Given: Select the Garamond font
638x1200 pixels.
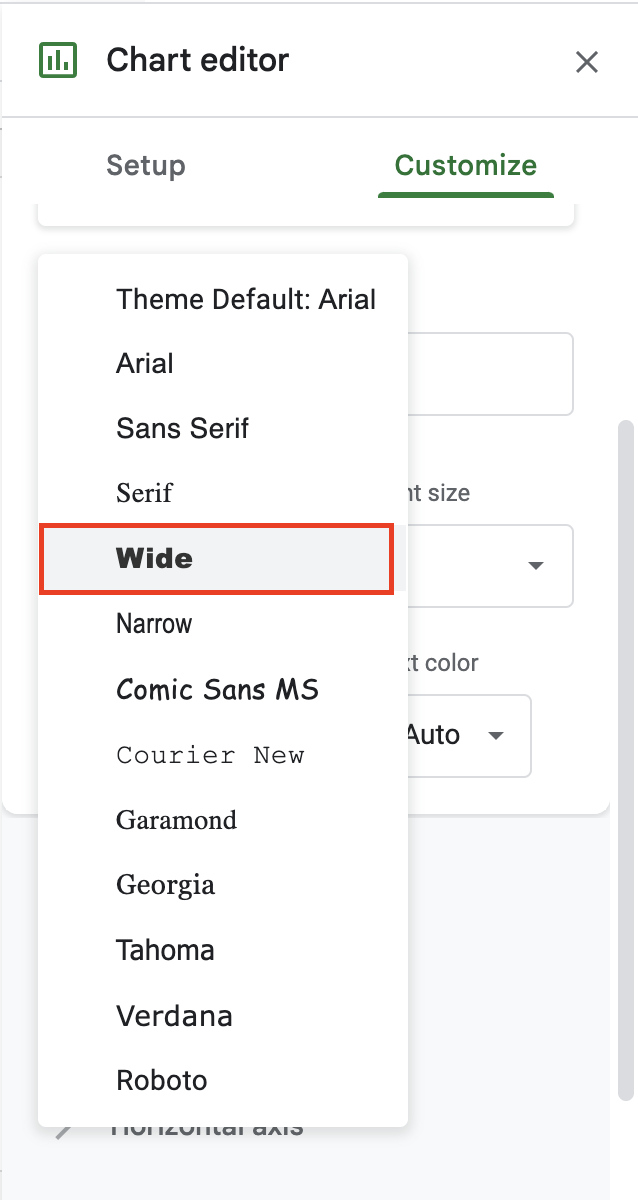Looking at the screenshot, I should (177, 820).
